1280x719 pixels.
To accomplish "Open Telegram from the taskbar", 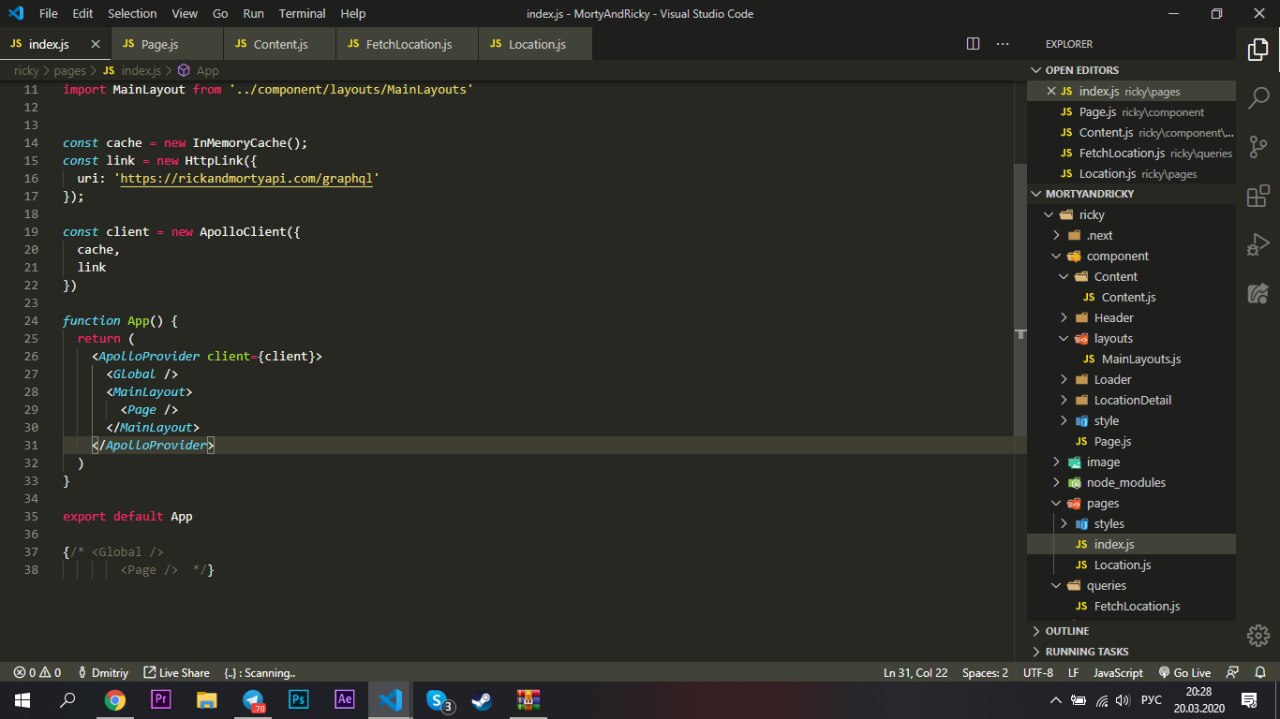I will point(253,700).
